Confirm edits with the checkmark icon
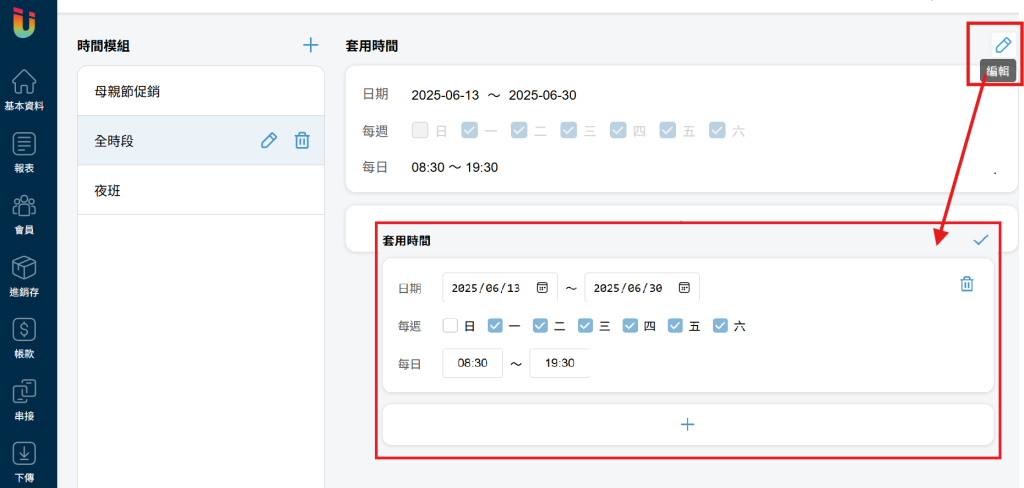The height and width of the screenshot is (488, 1024). 981,240
